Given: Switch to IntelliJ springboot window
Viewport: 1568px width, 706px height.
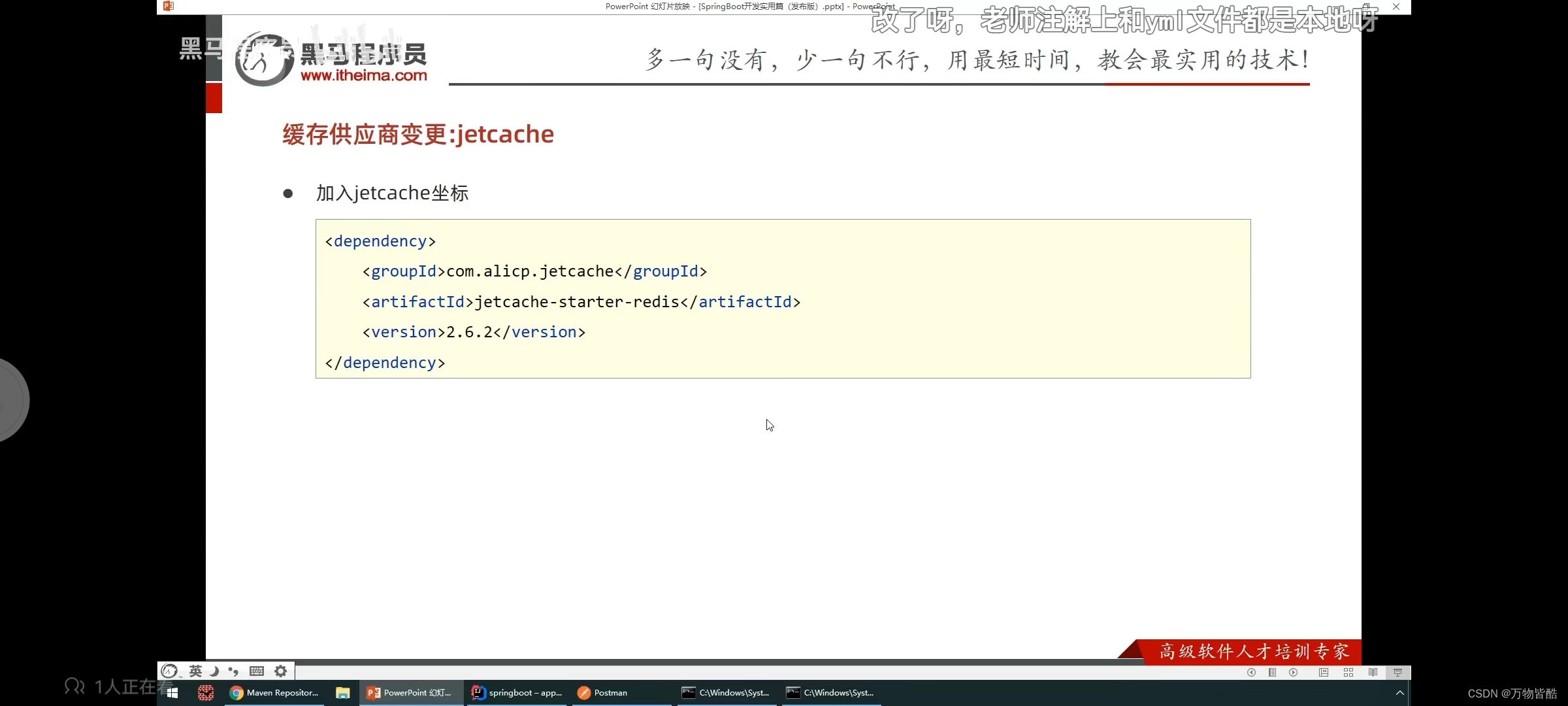Looking at the screenshot, I should [x=517, y=693].
